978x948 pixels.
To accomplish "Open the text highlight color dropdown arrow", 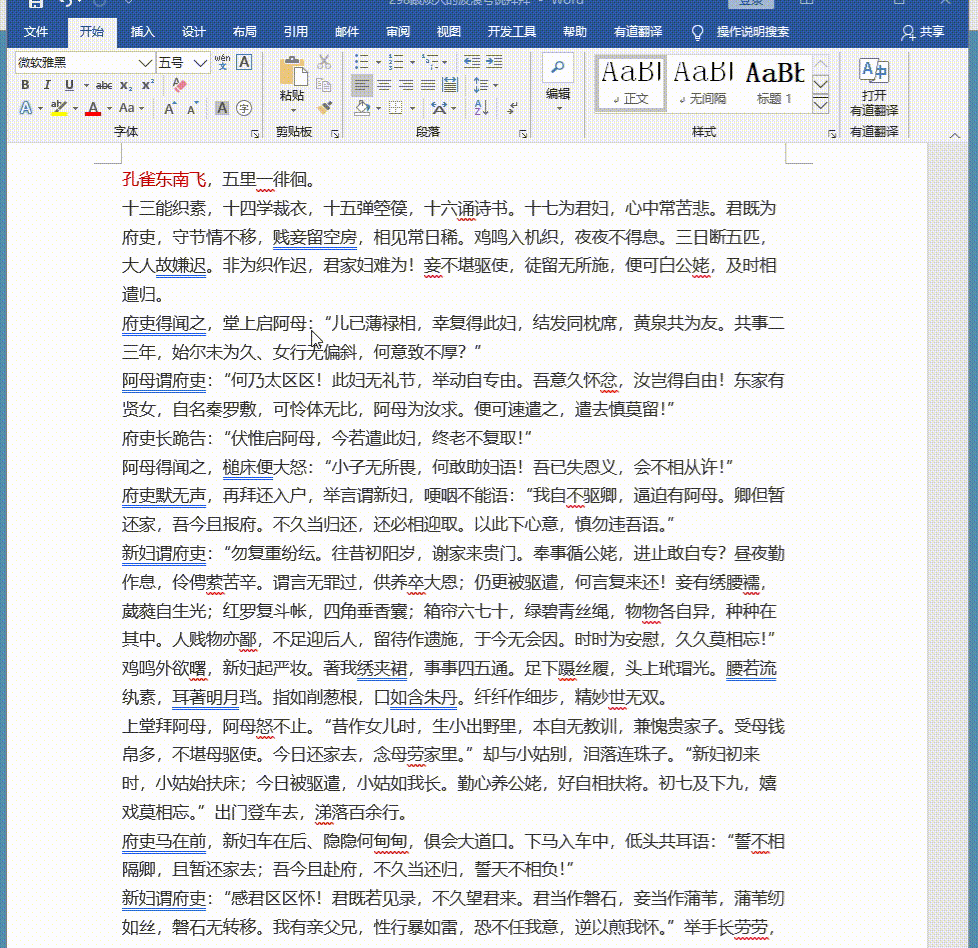I will tap(75, 109).
